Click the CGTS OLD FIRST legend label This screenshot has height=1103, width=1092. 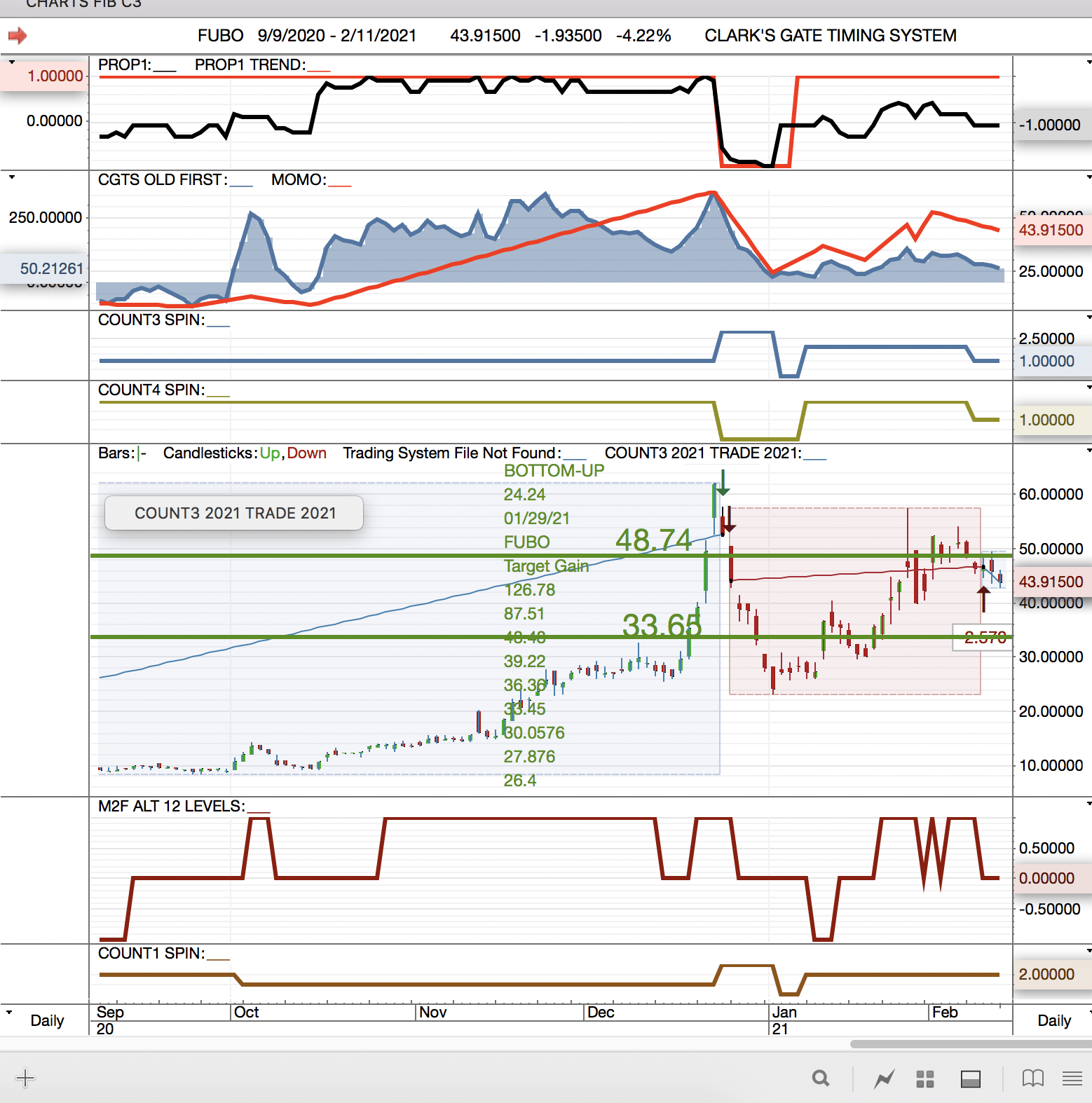tap(163, 179)
